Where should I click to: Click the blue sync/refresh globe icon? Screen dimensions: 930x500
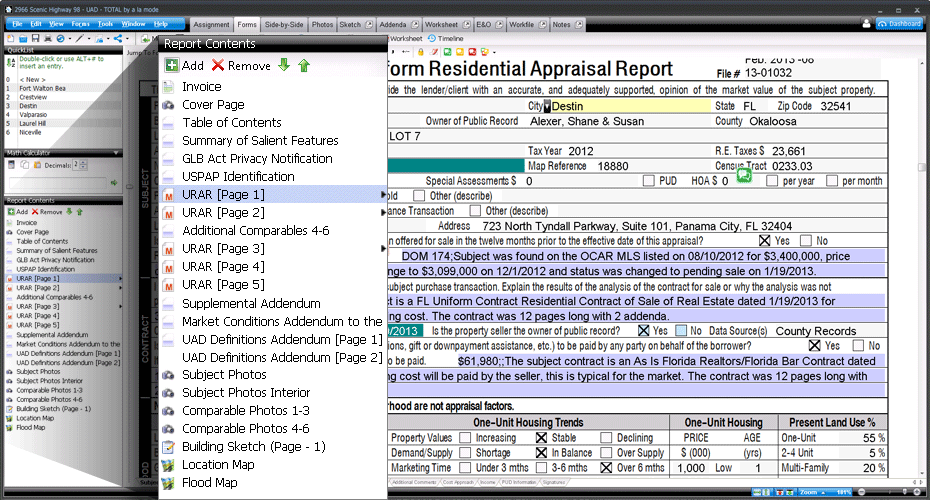tap(60, 39)
